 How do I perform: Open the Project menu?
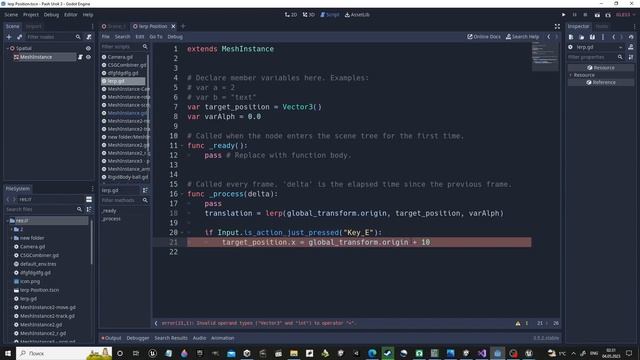pos(31,15)
